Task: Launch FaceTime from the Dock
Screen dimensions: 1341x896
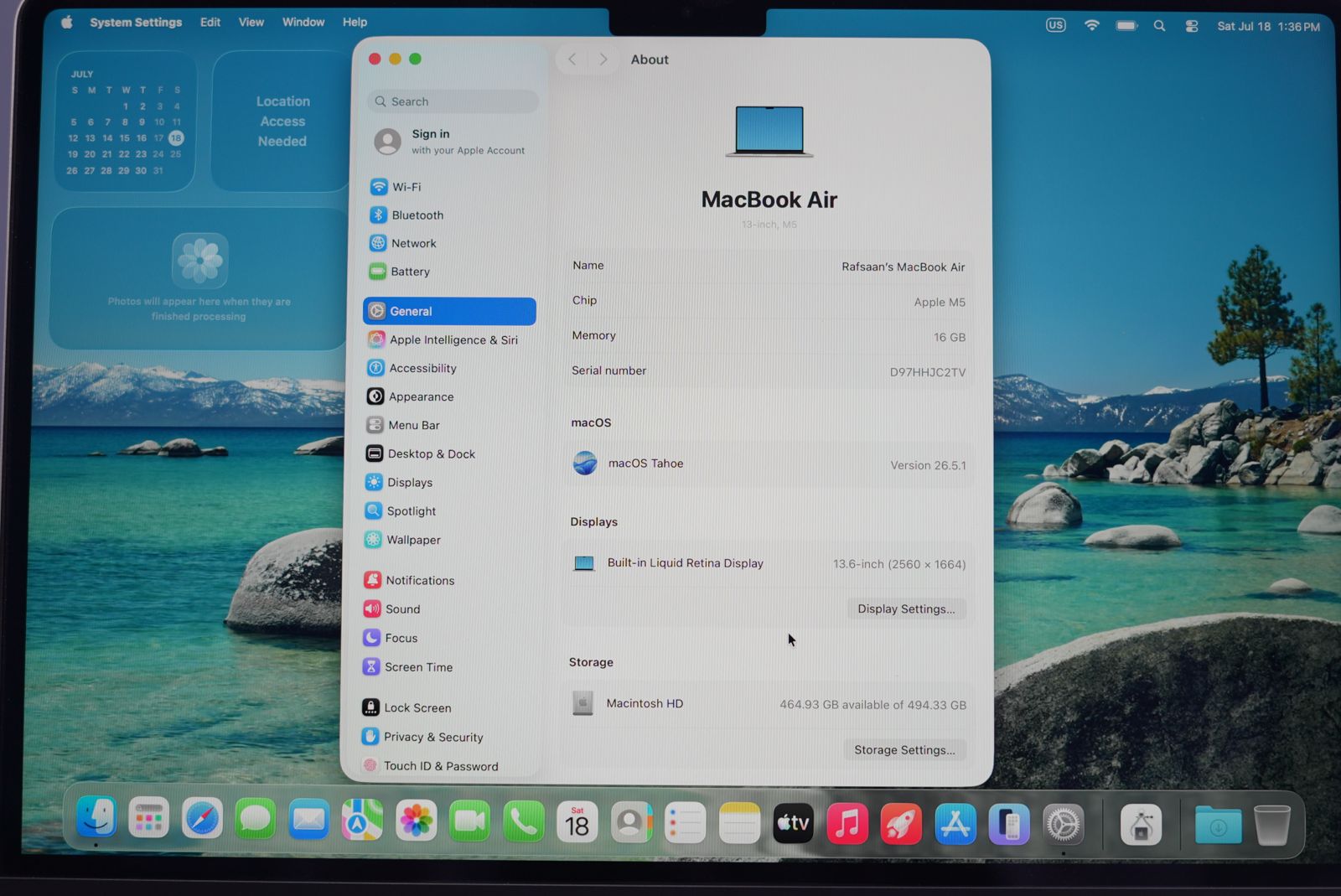Action: click(470, 822)
